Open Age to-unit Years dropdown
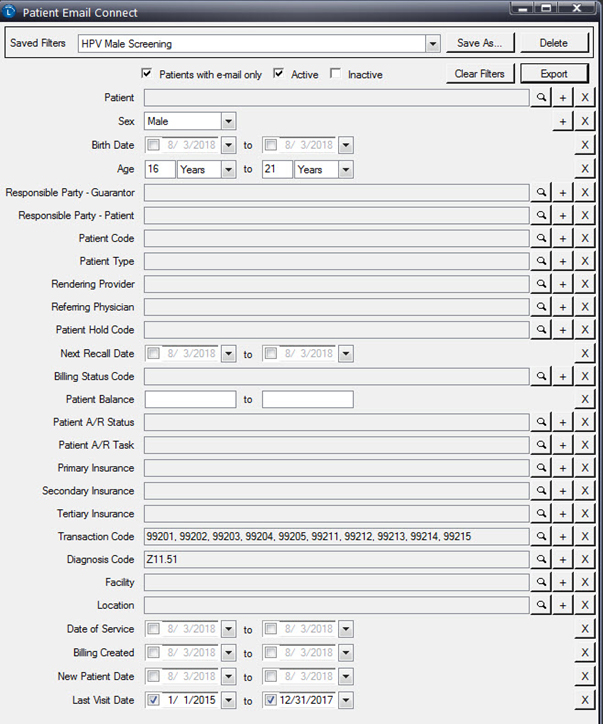 346,169
